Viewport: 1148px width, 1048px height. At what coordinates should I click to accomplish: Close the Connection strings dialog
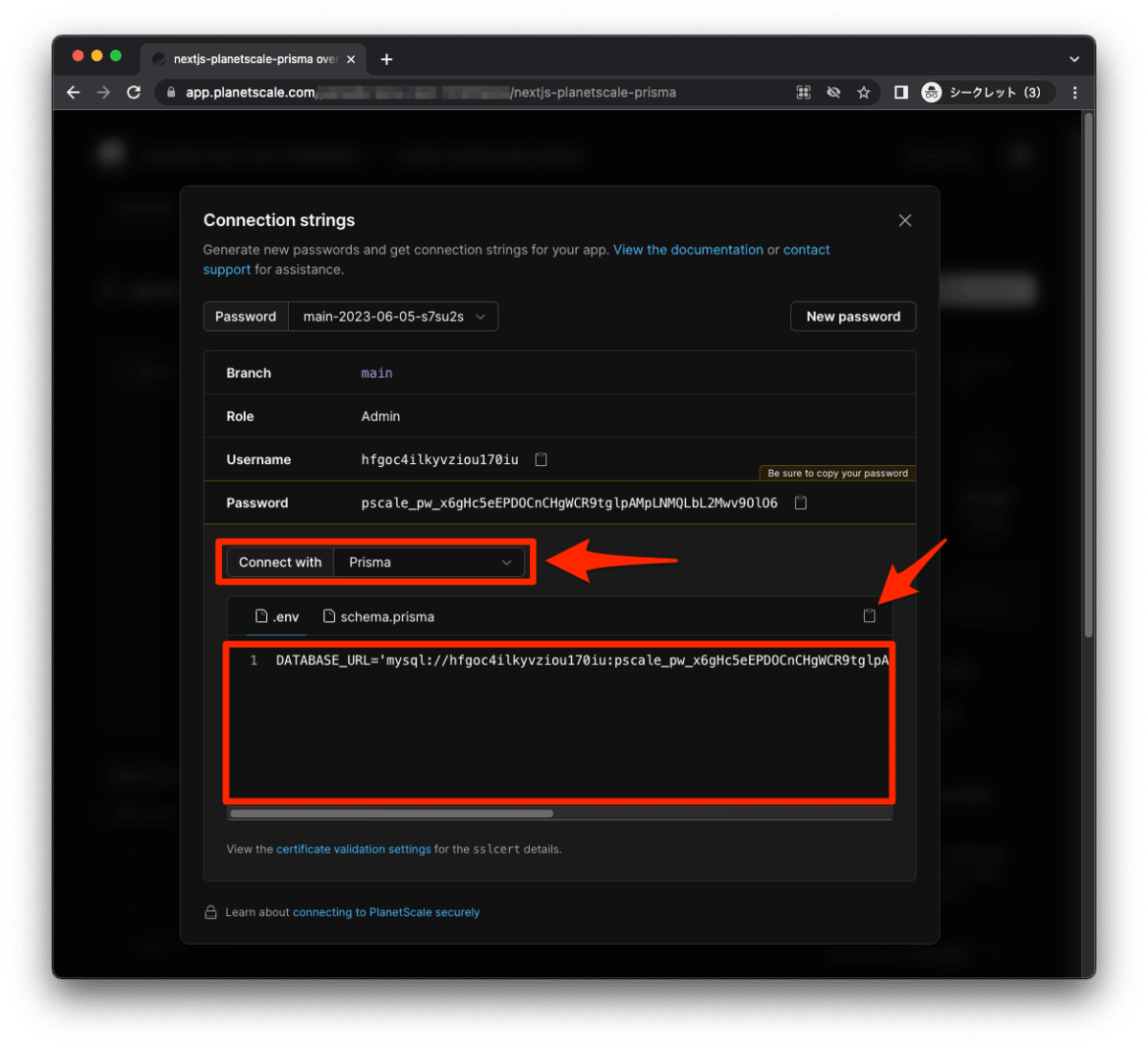click(905, 220)
